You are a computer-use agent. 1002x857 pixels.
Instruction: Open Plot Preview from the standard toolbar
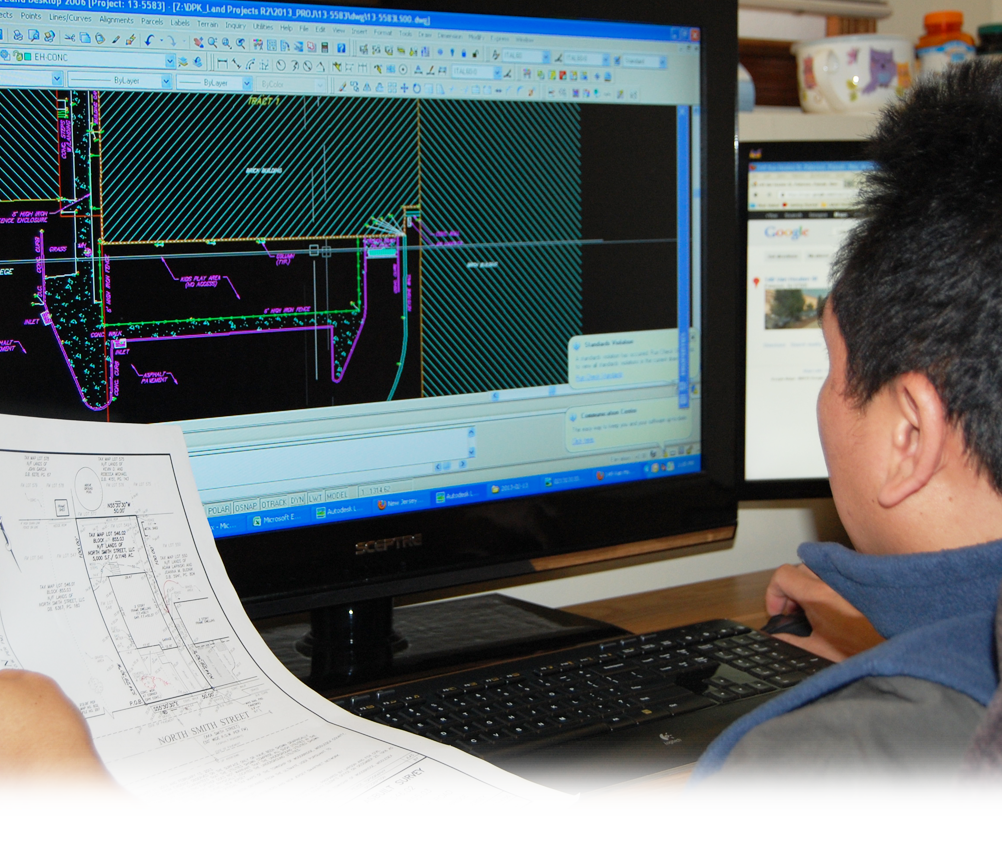coord(34,36)
